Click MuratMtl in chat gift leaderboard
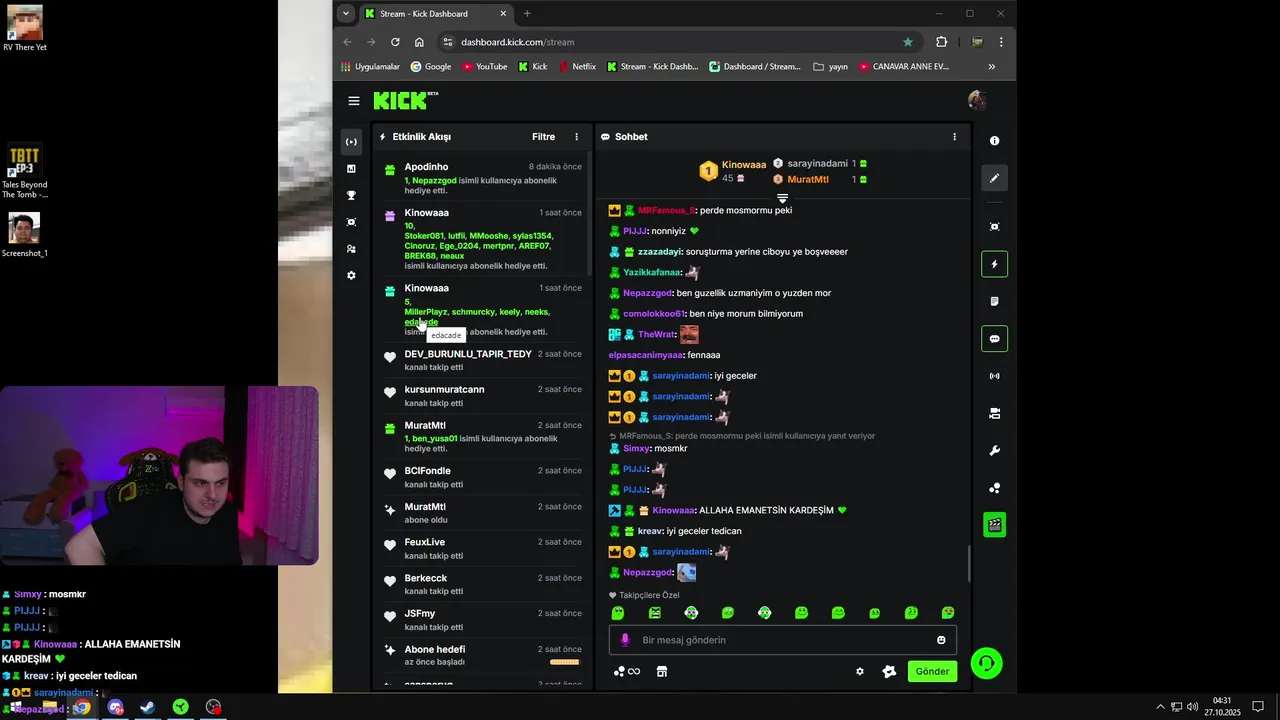1280x720 pixels. coord(808,179)
